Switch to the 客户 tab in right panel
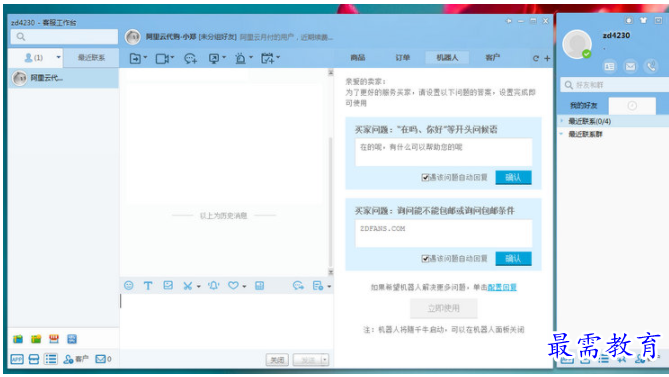This screenshot has width=669, height=377. 492,58
